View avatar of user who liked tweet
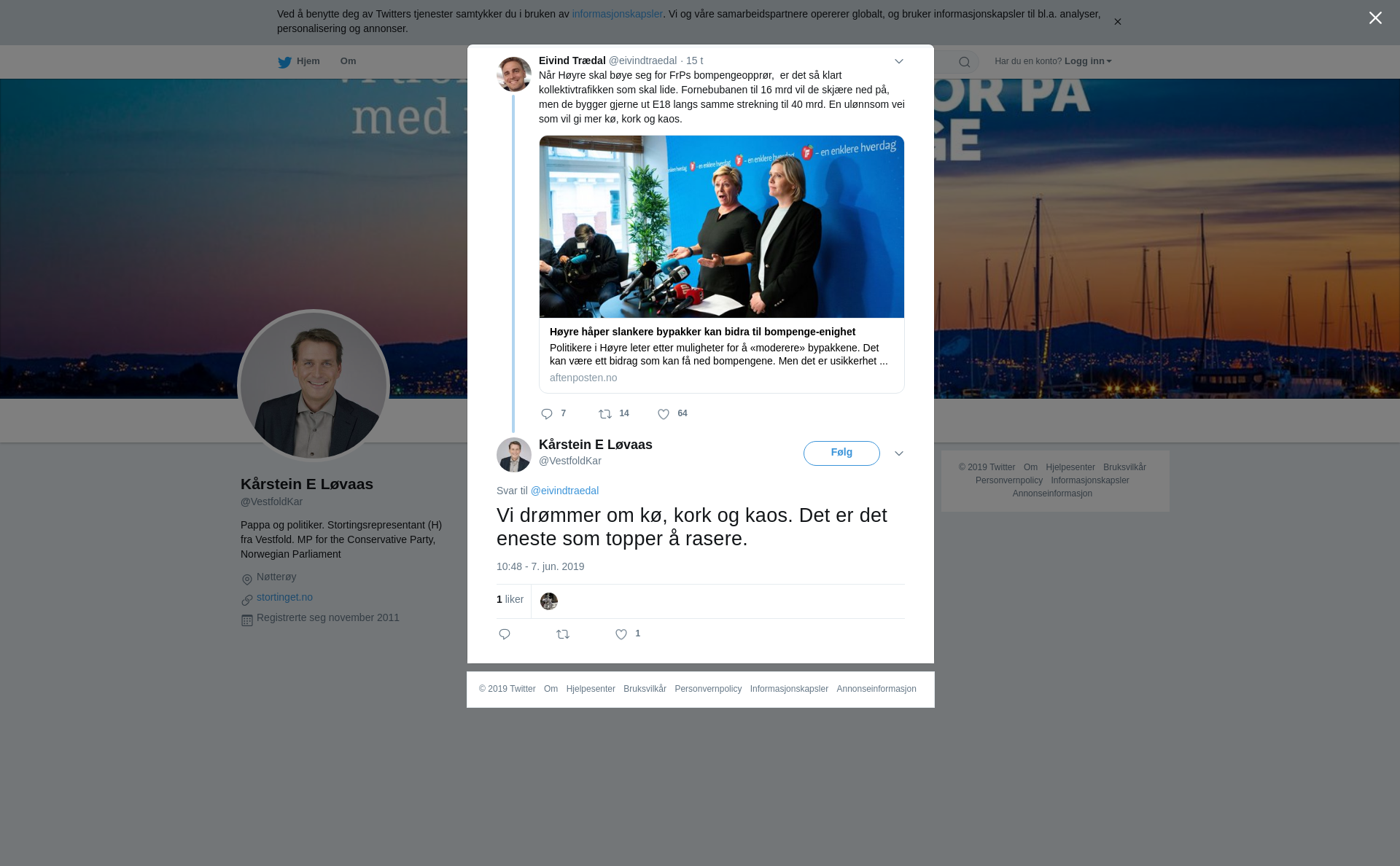The image size is (1400, 866). [x=549, y=601]
